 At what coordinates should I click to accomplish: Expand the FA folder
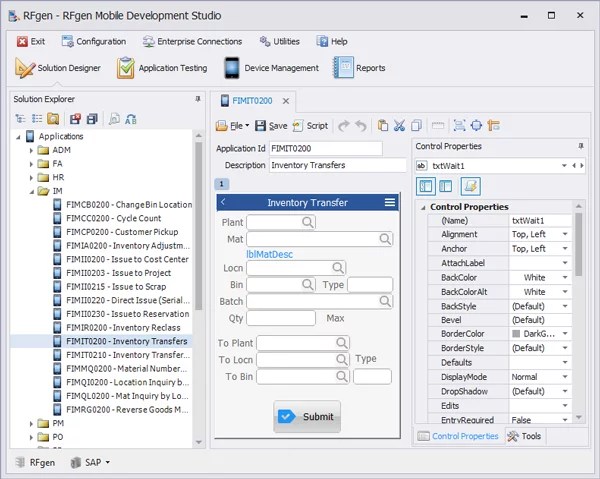click(31, 164)
